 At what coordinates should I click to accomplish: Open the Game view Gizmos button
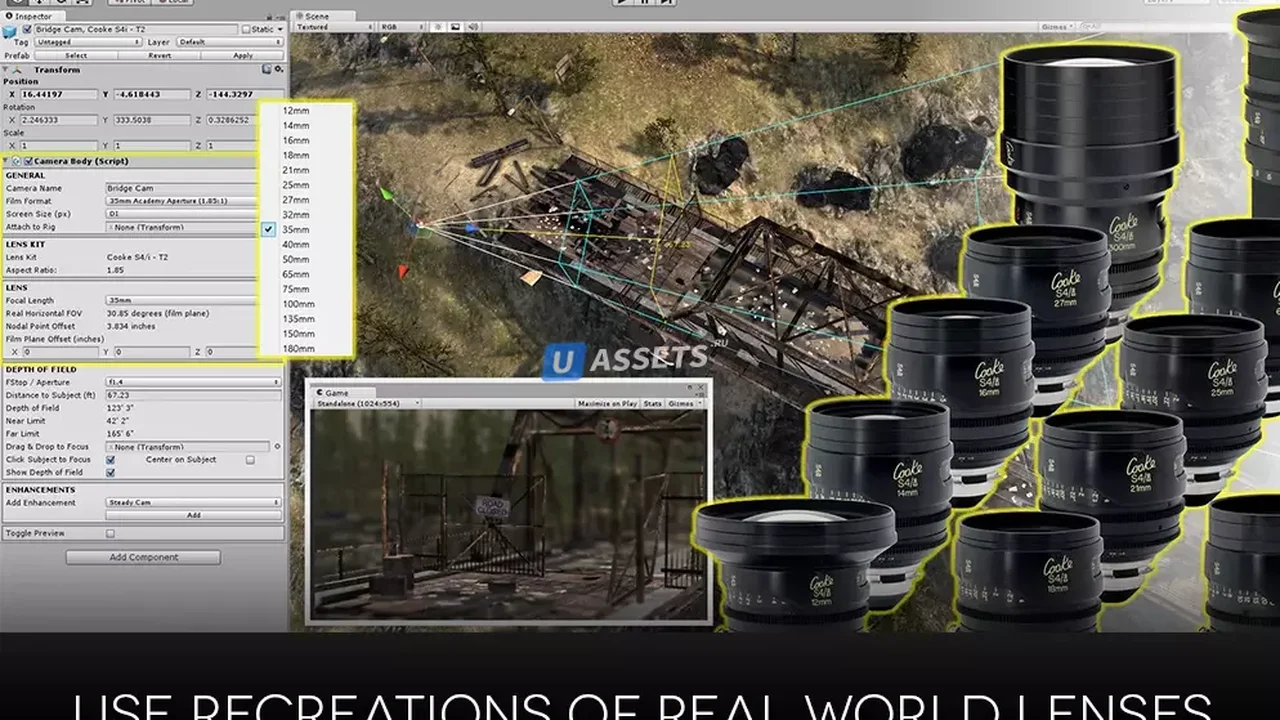[686, 404]
